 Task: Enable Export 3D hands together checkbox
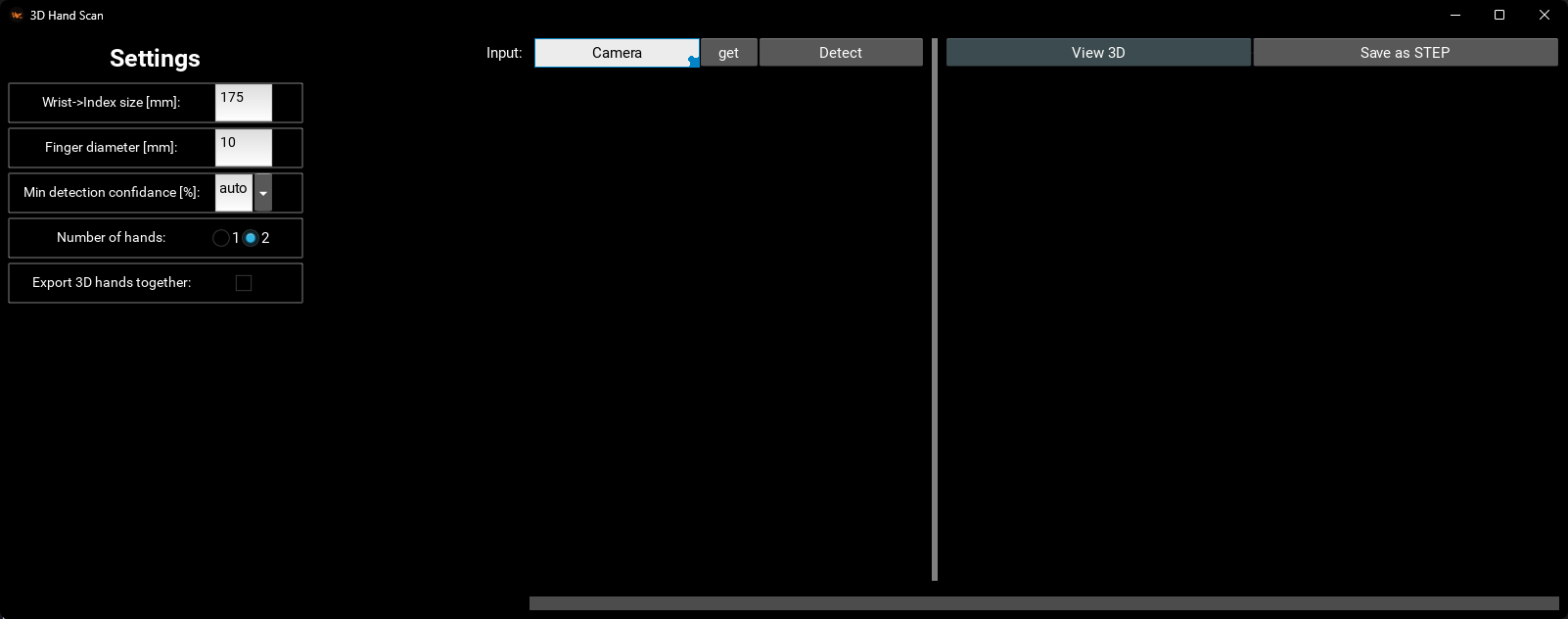pos(244,283)
